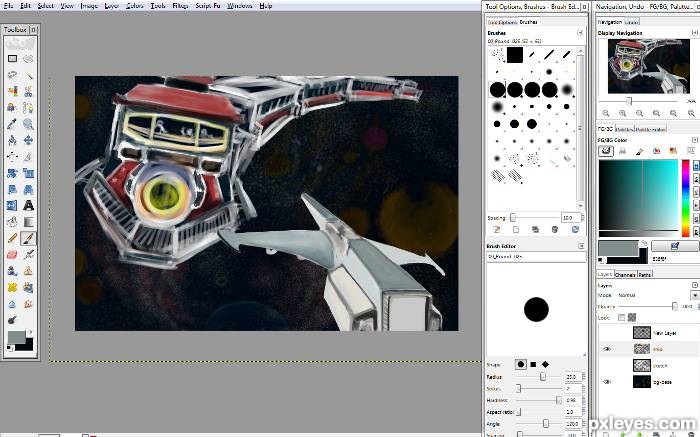Select the Paintbrush tool
This screenshot has width=700, height=437.
(x=28, y=238)
